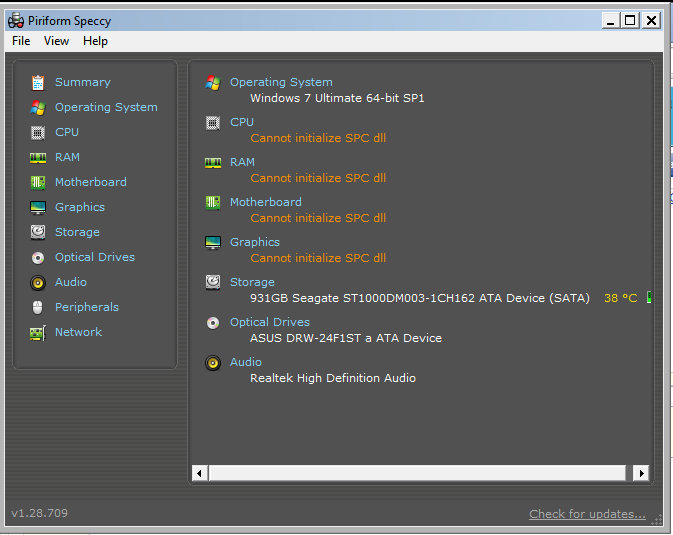Viewport: 673px width, 535px height.
Task: Click the ASUS DRW-24F1ST optical drive entry
Action: pyautogui.click(x=346, y=338)
